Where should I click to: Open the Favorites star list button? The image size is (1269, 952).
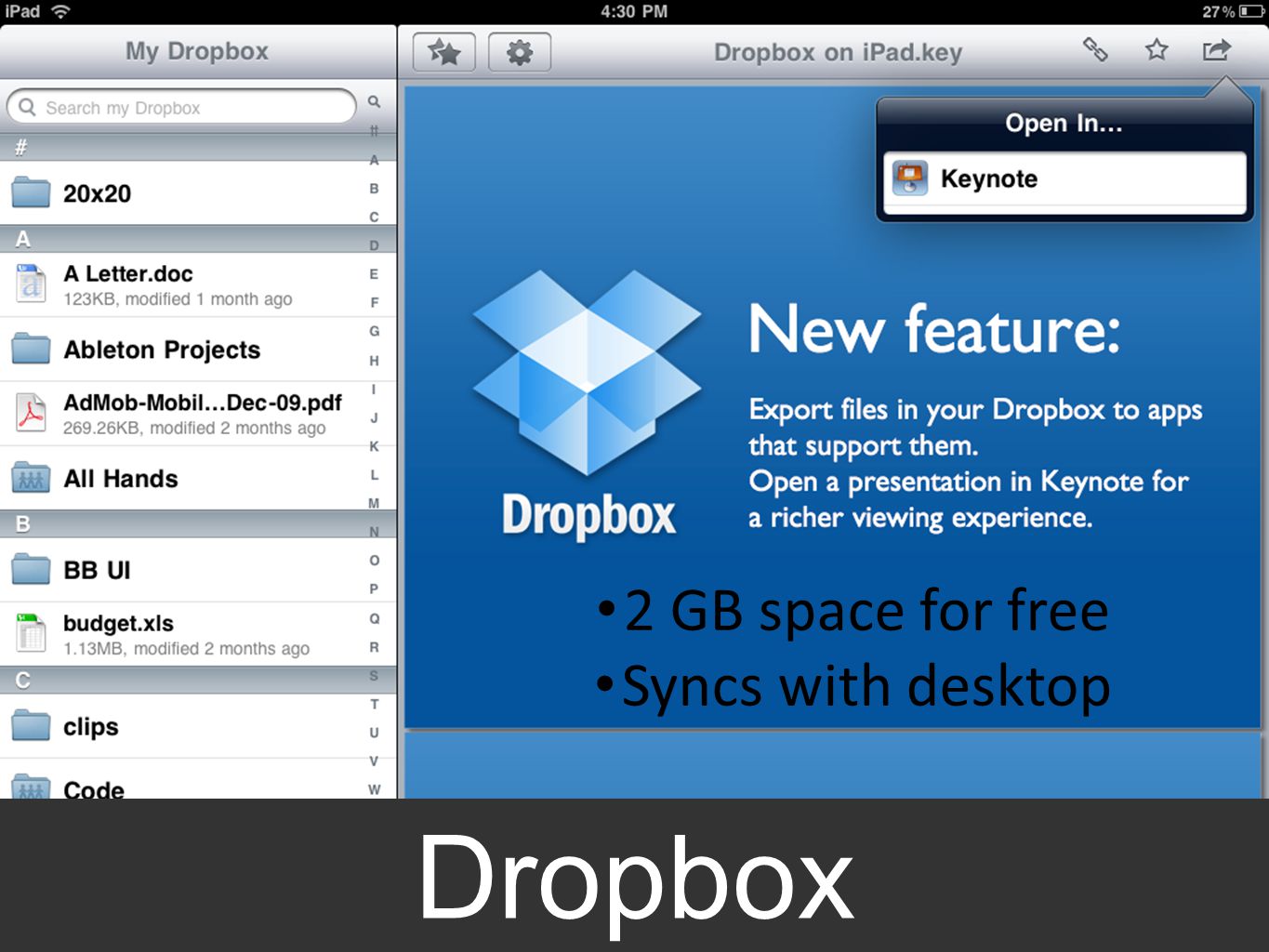pyautogui.click(x=444, y=52)
